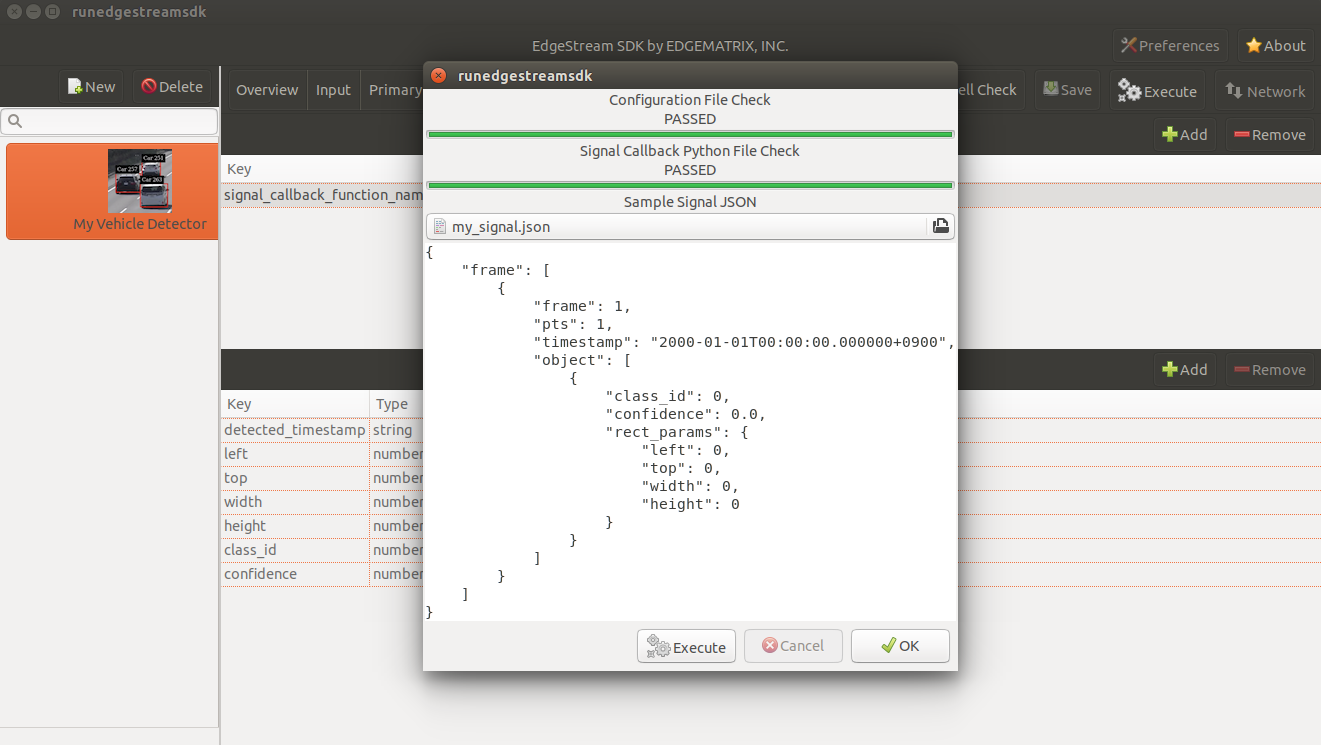Open the About dialog star button
1321x745 pixels.
click(1275, 45)
